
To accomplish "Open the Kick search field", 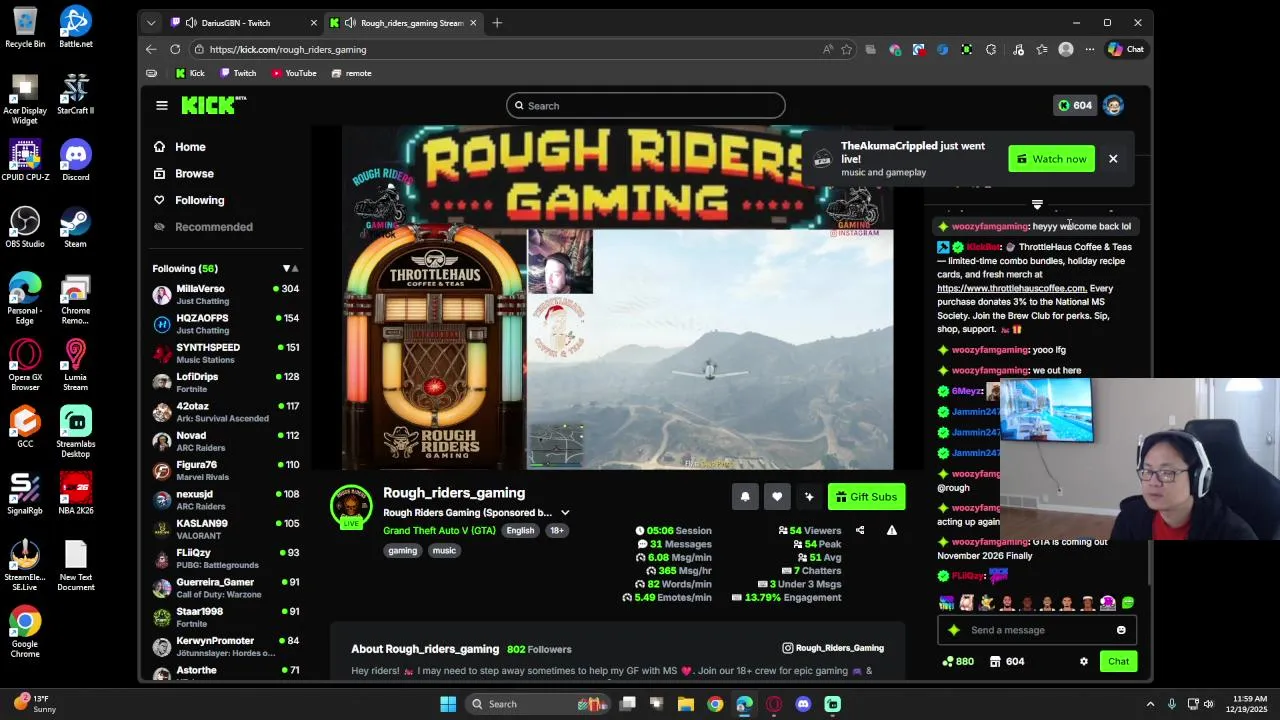I will (645, 105).
